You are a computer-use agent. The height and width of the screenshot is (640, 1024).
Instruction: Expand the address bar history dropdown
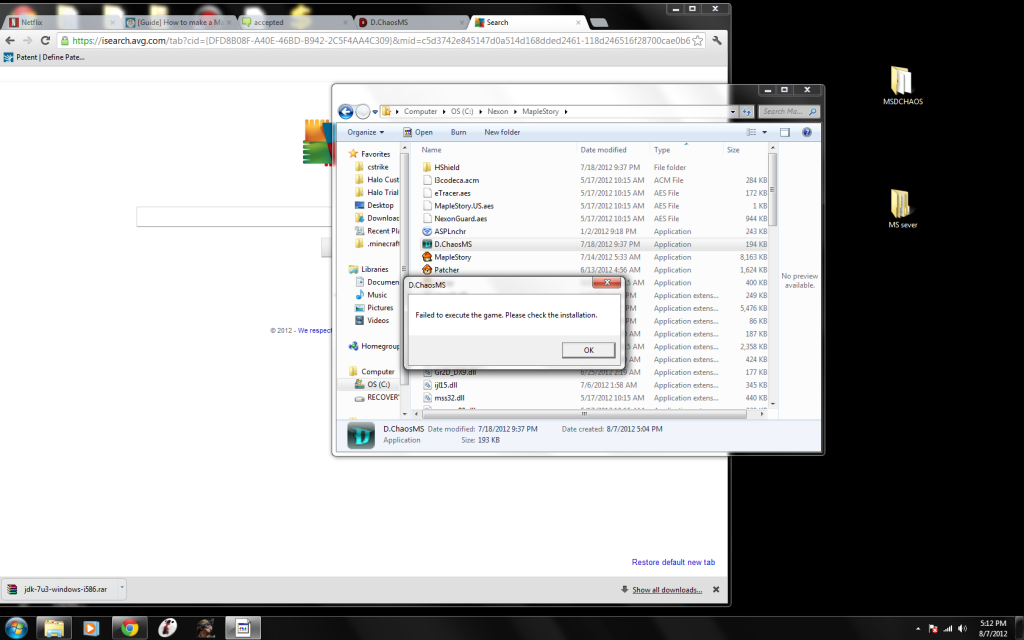(x=733, y=112)
